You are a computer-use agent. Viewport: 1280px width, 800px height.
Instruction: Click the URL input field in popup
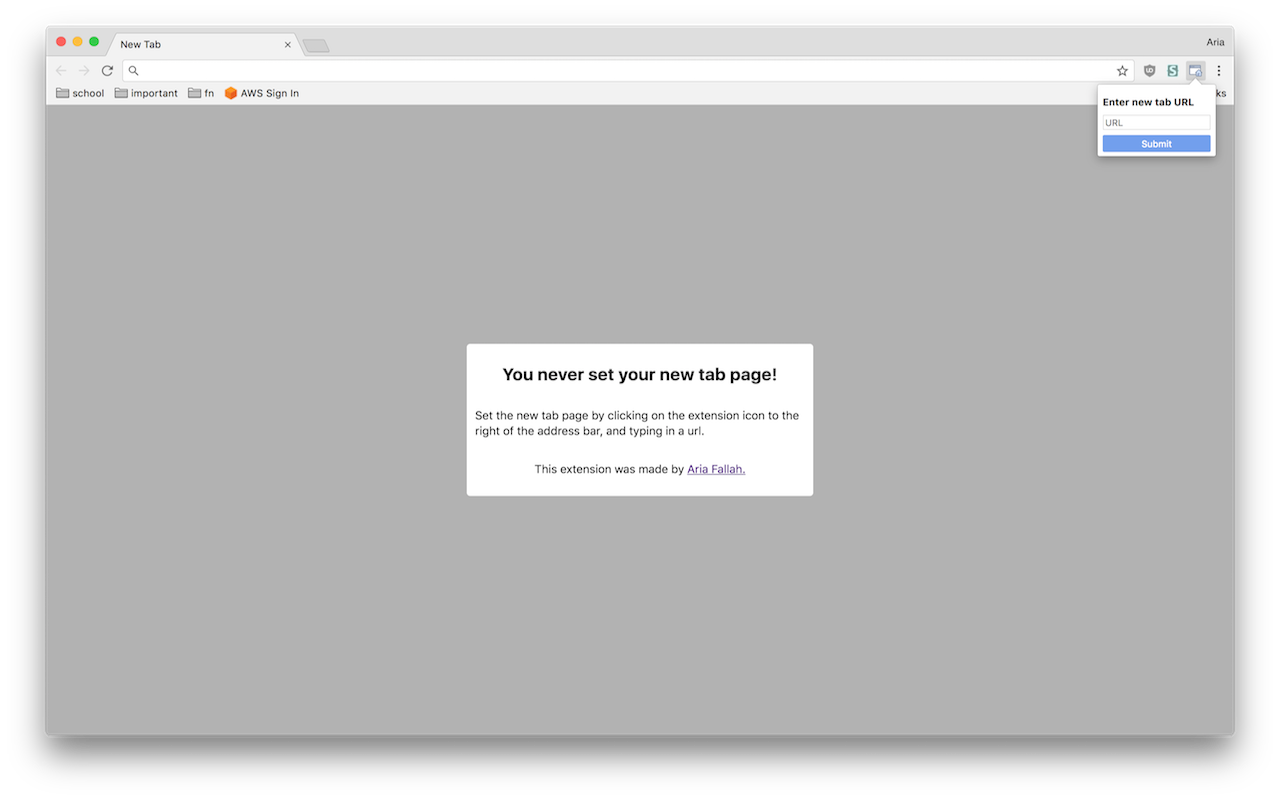click(1156, 123)
